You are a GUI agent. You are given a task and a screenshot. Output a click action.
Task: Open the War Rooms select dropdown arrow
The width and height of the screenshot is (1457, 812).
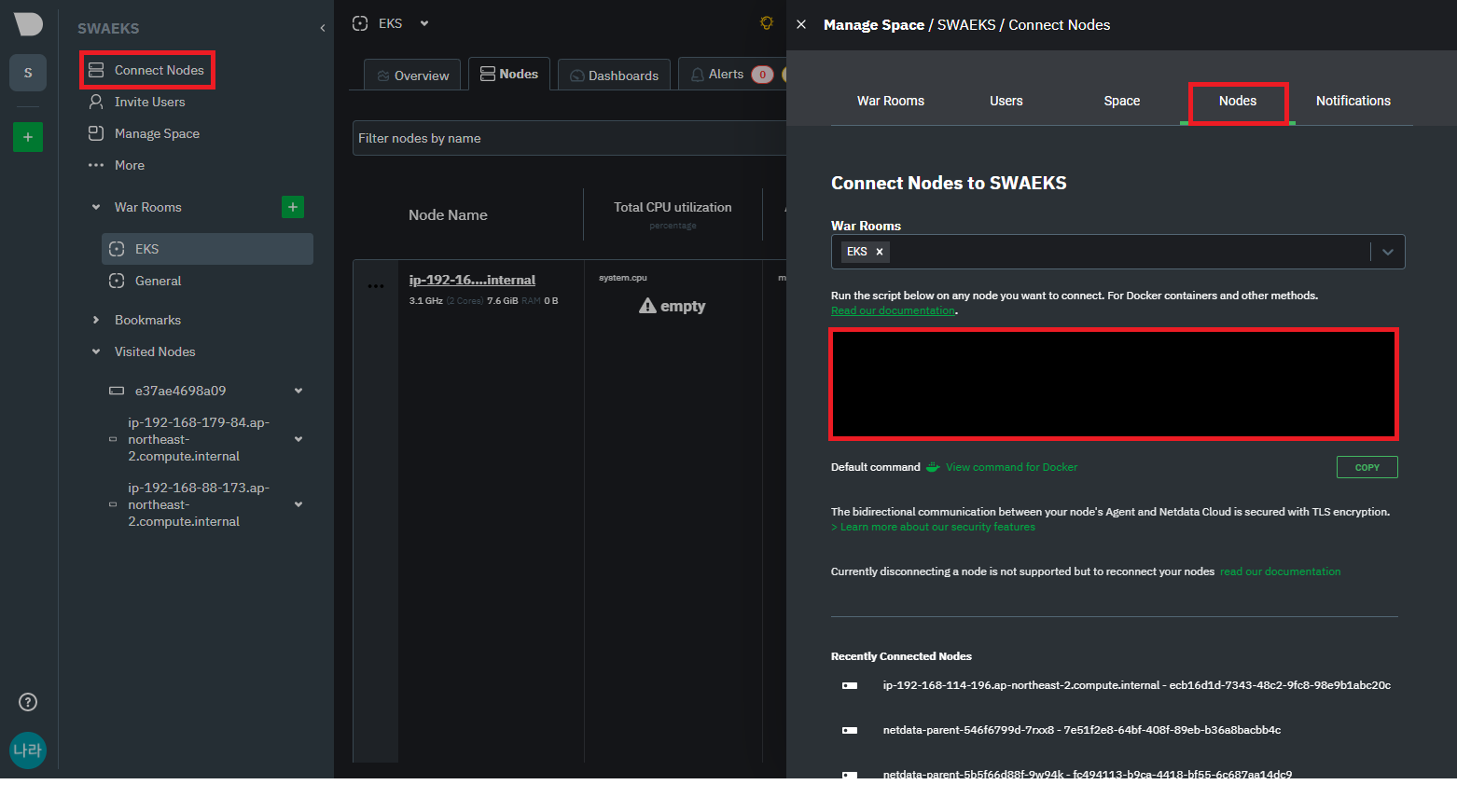click(x=1388, y=252)
